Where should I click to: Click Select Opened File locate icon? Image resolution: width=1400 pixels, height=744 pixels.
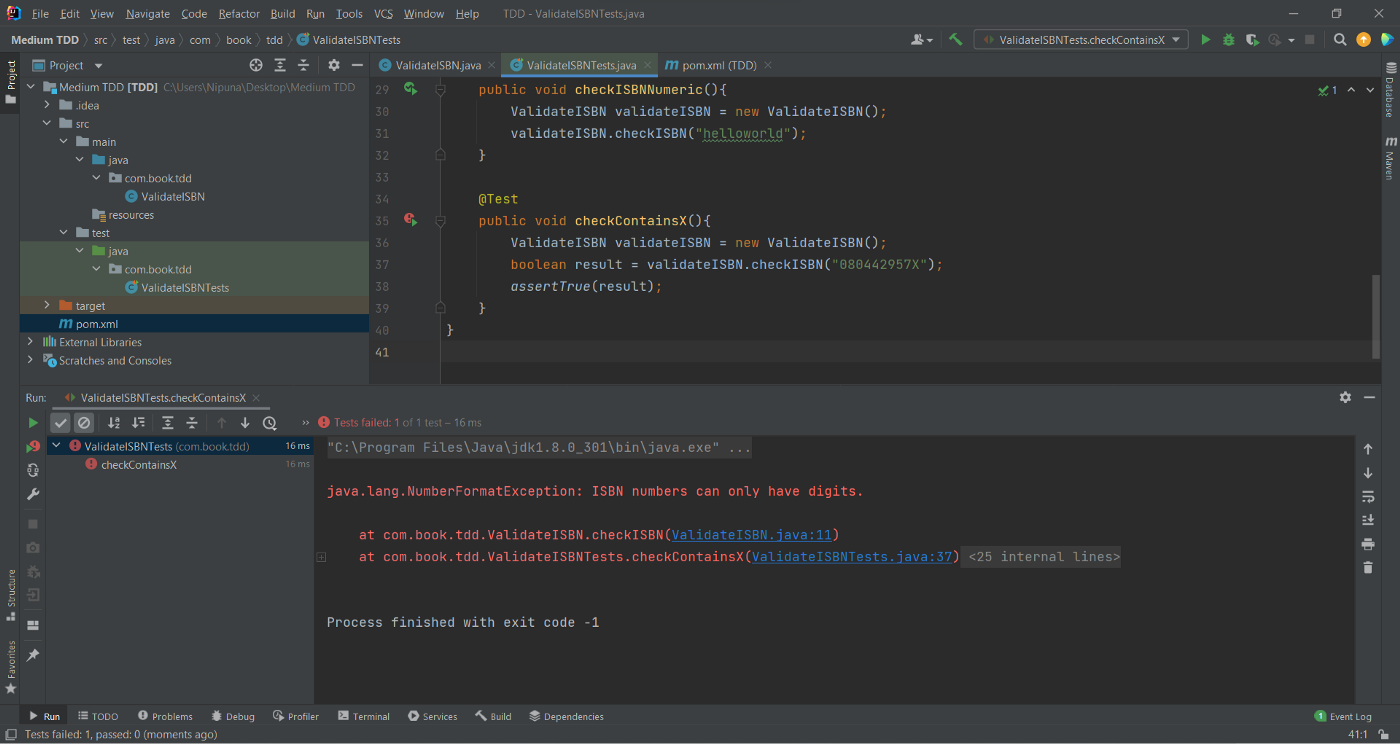(256, 65)
